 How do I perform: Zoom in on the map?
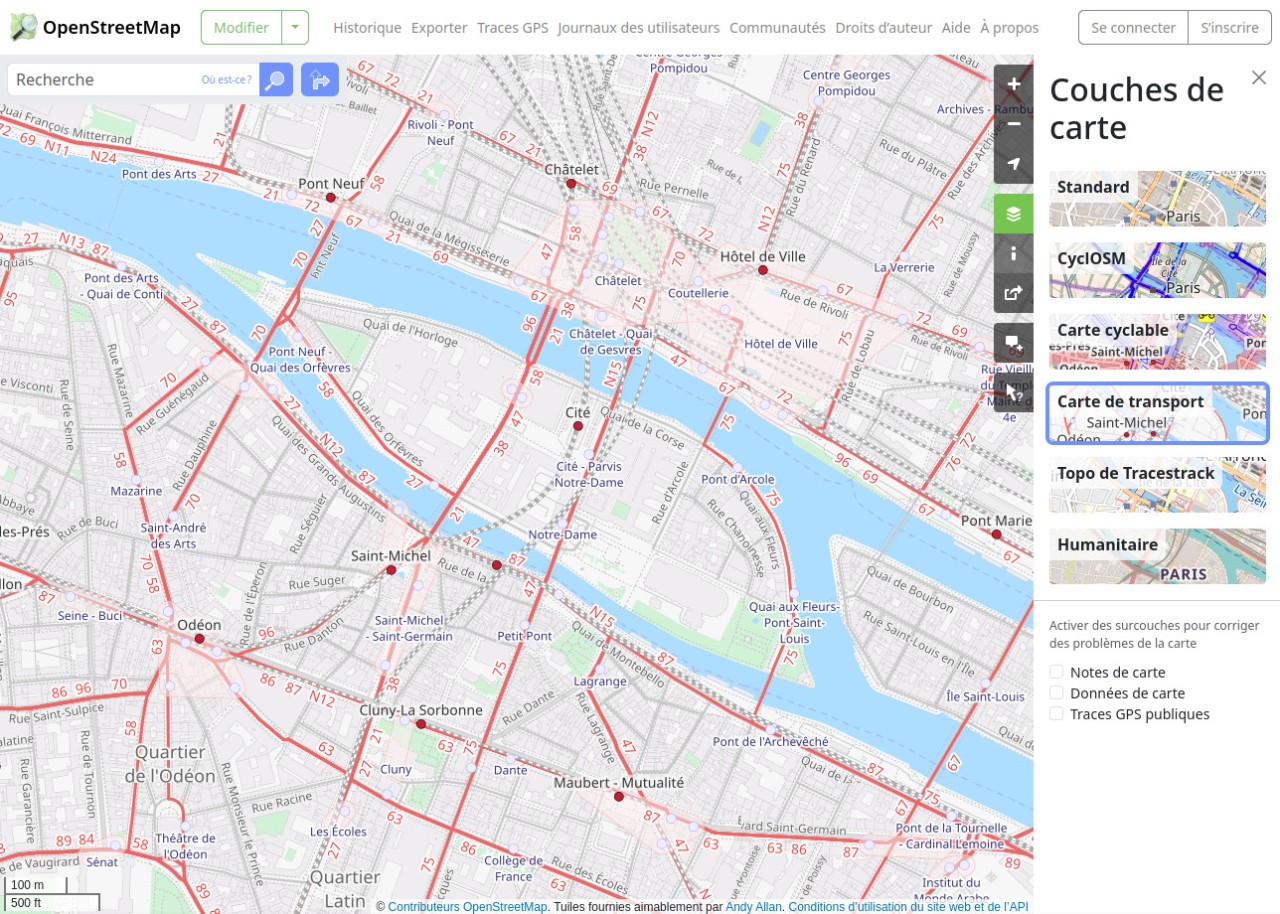[1014, 84]
